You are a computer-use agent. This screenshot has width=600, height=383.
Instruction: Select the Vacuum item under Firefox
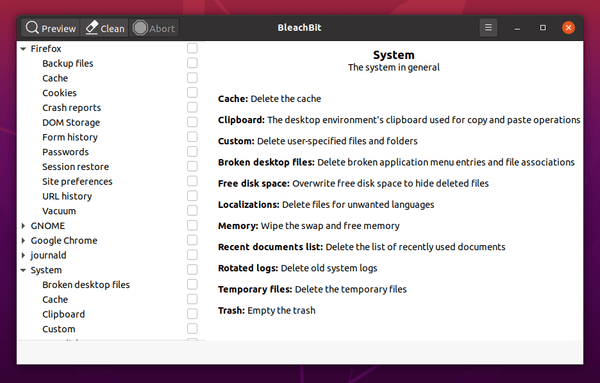59,211
